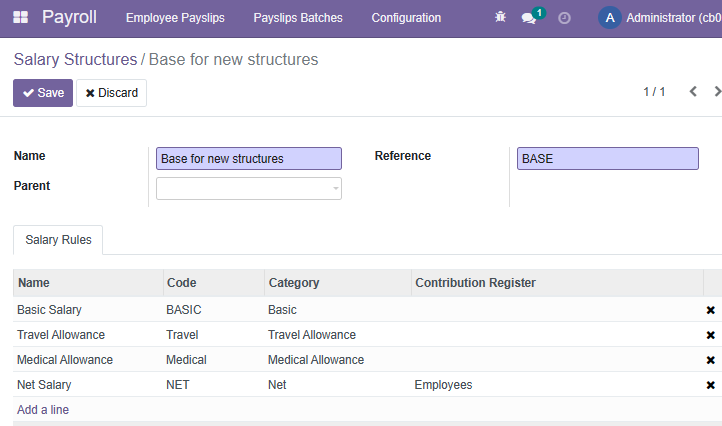722x426 pixels.
Task: Go back to Salary Structures breadcrumb
Action: click(x=76, y=59)
